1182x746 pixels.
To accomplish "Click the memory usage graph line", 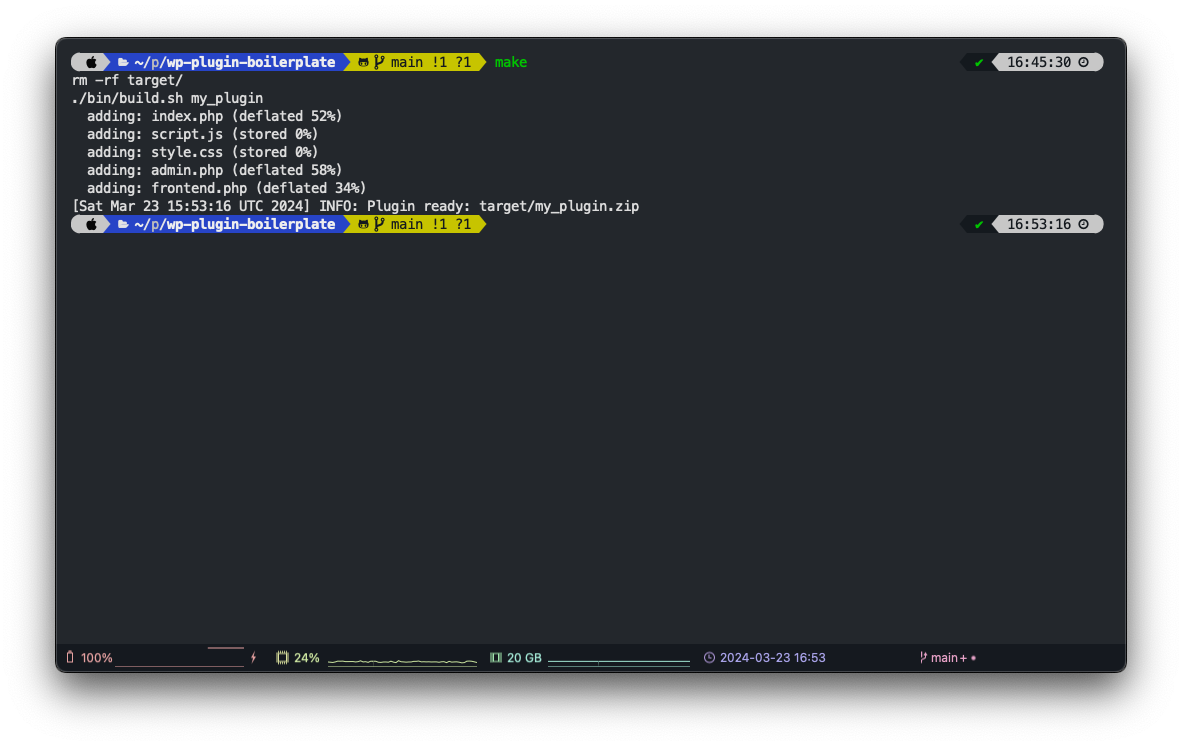I will pyautogui.click(x=619, y=662).
